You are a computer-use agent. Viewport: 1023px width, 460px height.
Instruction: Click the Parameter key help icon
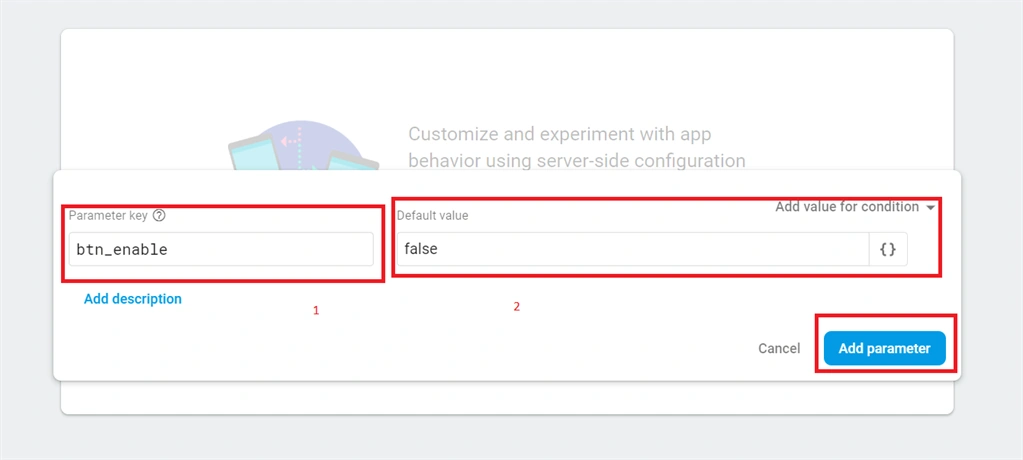click(x=159, y=215)
